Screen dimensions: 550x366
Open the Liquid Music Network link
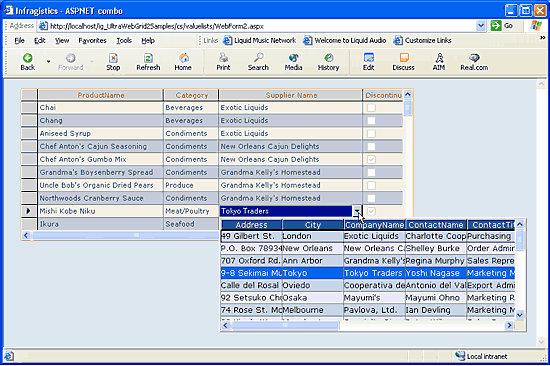click(x=260, y=40)
